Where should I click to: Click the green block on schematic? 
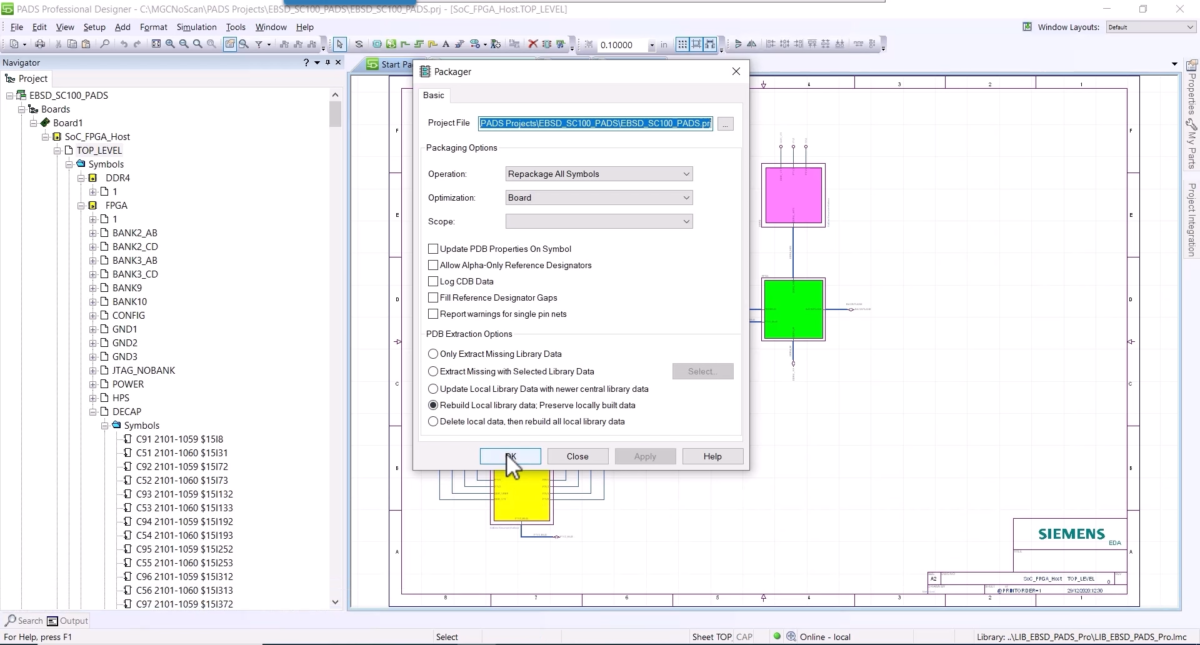[794, 310]
